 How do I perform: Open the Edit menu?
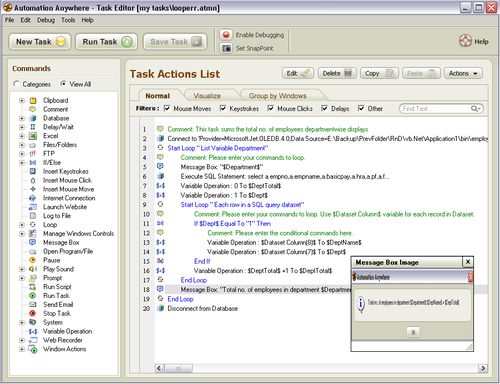pyautogui.click(x=25, y=20)
